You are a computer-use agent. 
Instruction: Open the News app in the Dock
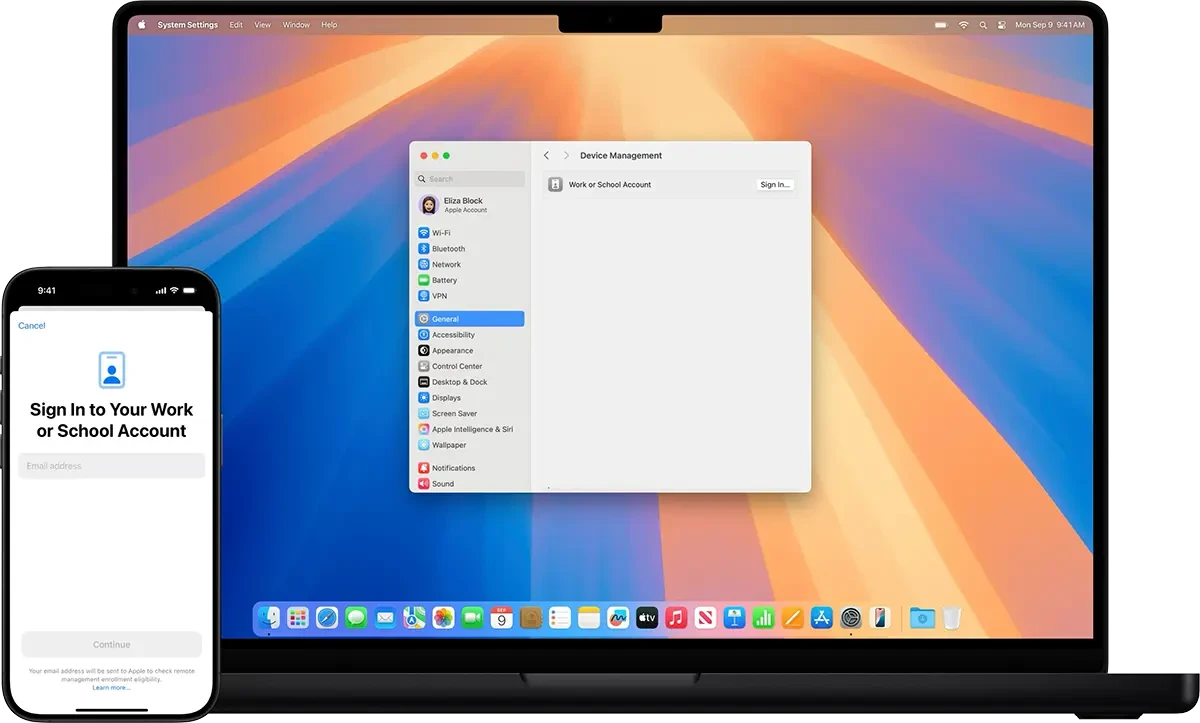705,618
